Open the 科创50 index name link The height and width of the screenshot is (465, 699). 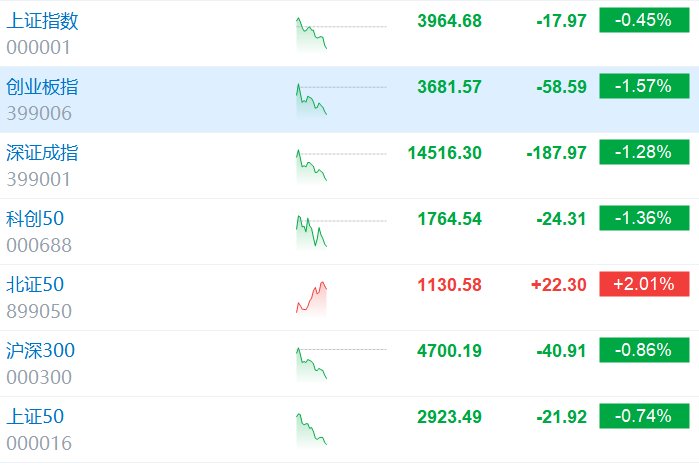pos(35,218)
